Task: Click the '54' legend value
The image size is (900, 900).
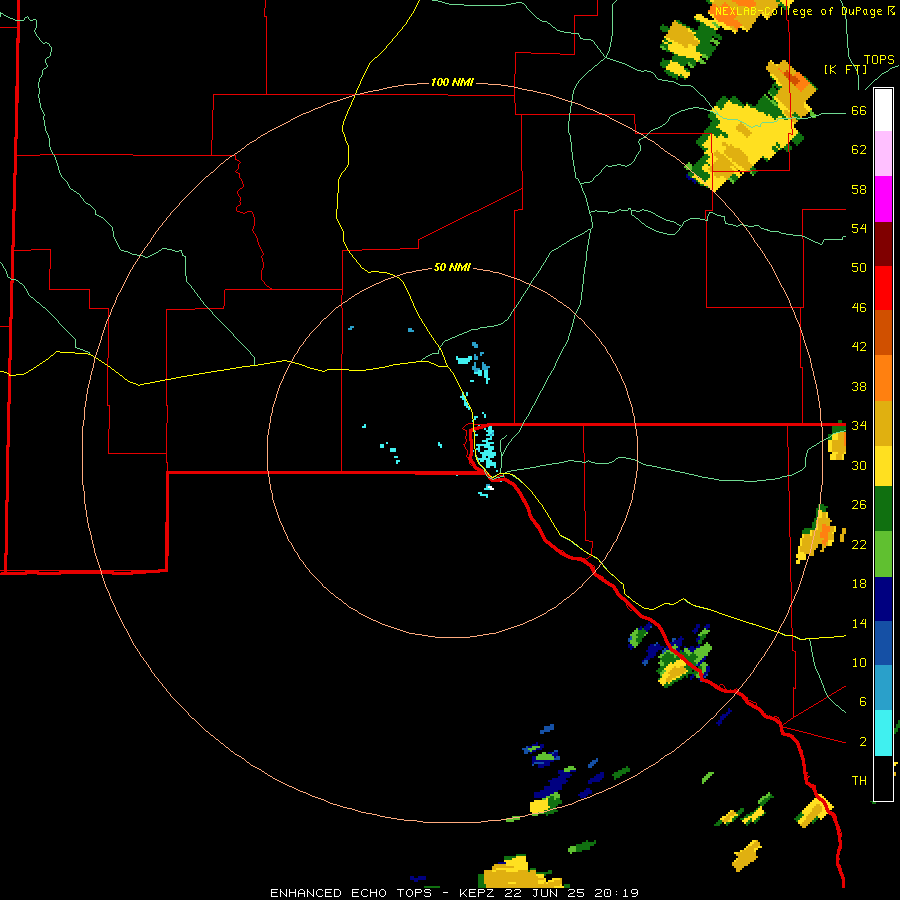Action: point(859,228)
